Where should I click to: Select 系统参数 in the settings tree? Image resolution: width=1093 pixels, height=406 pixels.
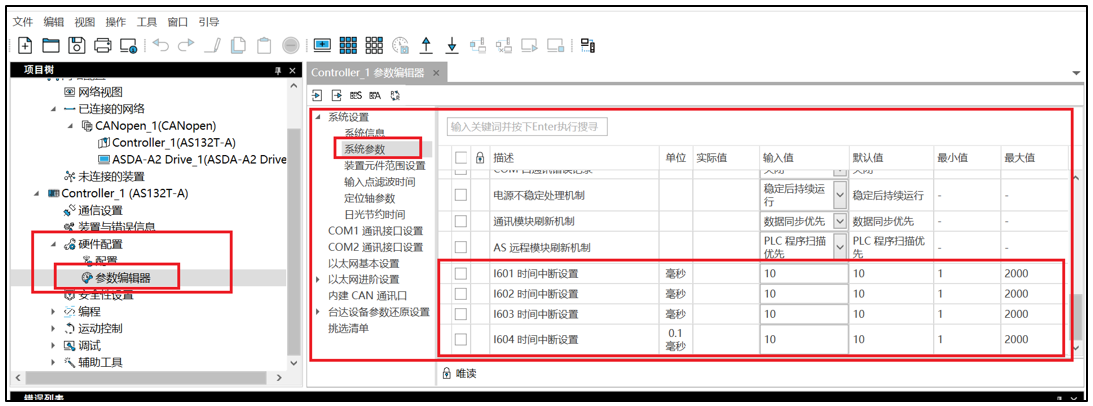(x=365, y=149)
